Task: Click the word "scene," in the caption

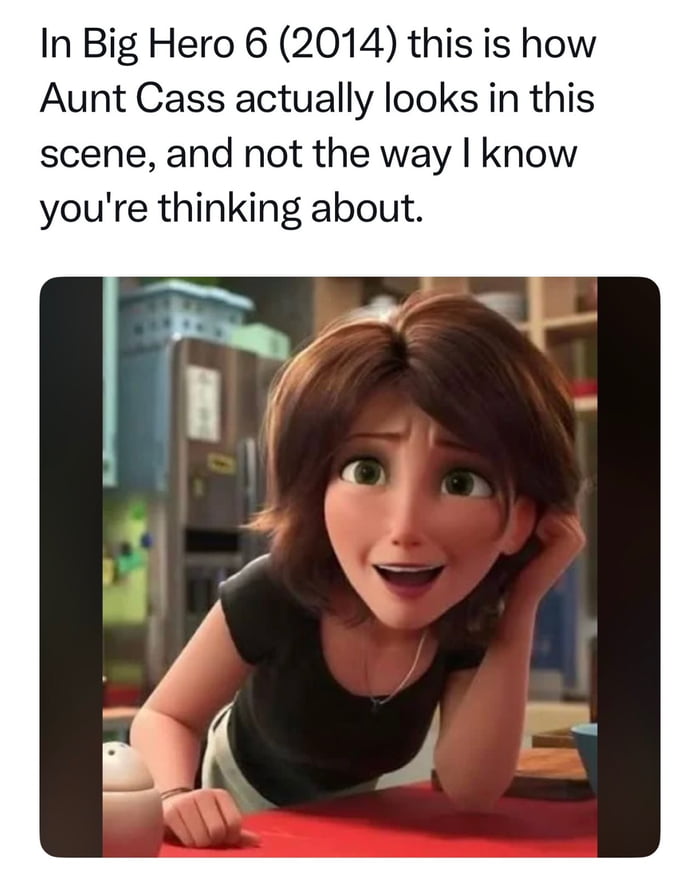Action: point(99,156)
